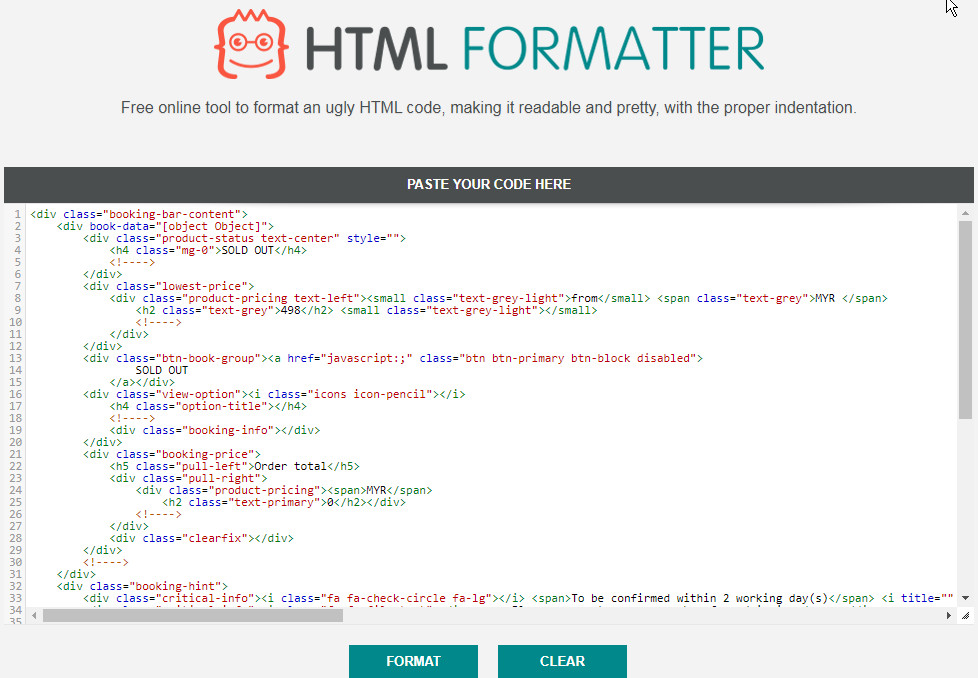This screenshot has height=678, width=978.
Task: Click the Order total h5 code line
Action: 234,466
